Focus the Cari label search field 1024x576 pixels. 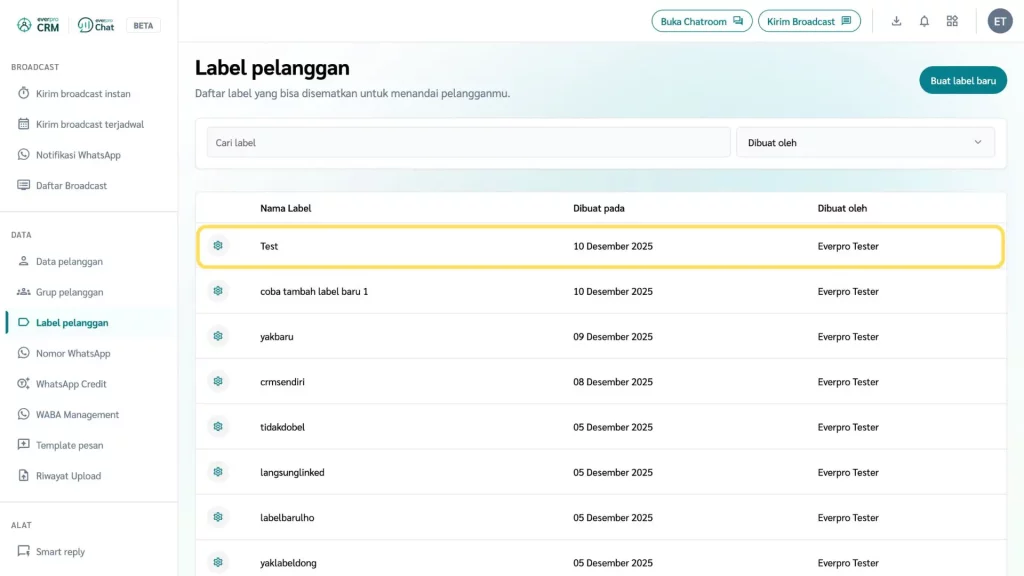coord(468,143)
